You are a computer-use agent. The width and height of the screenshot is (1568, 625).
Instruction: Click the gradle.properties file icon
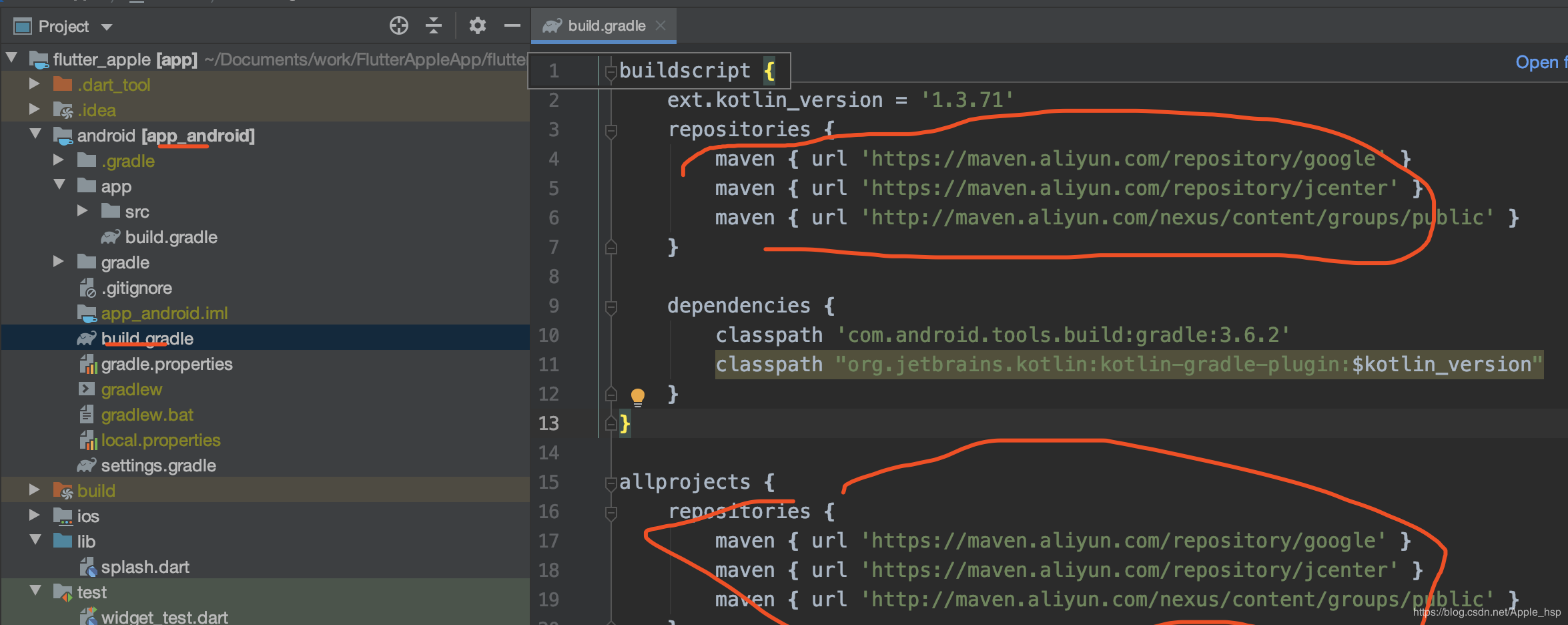pyautogui.click(x=88, y=364)
